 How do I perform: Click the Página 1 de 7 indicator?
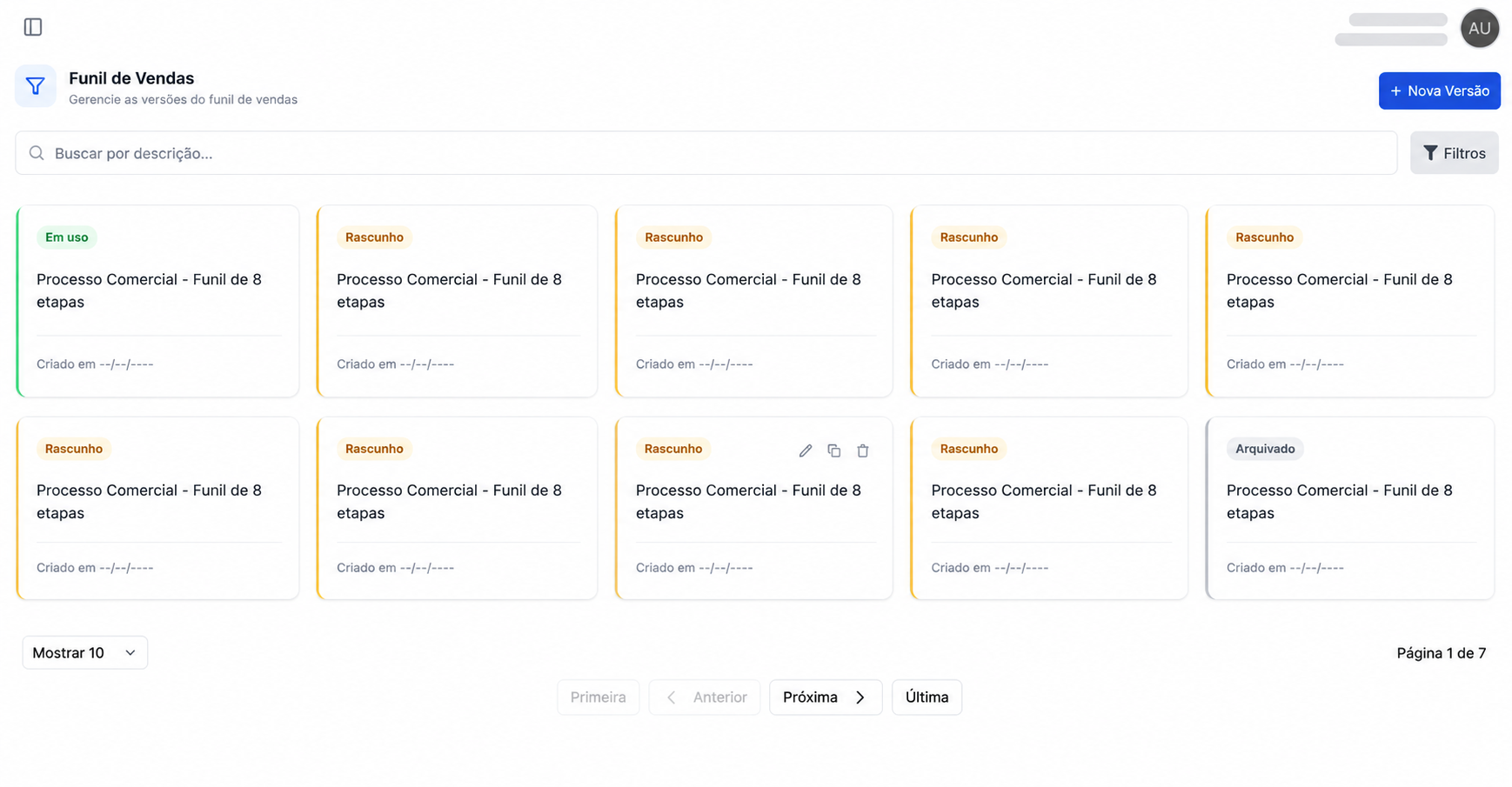1441,653
